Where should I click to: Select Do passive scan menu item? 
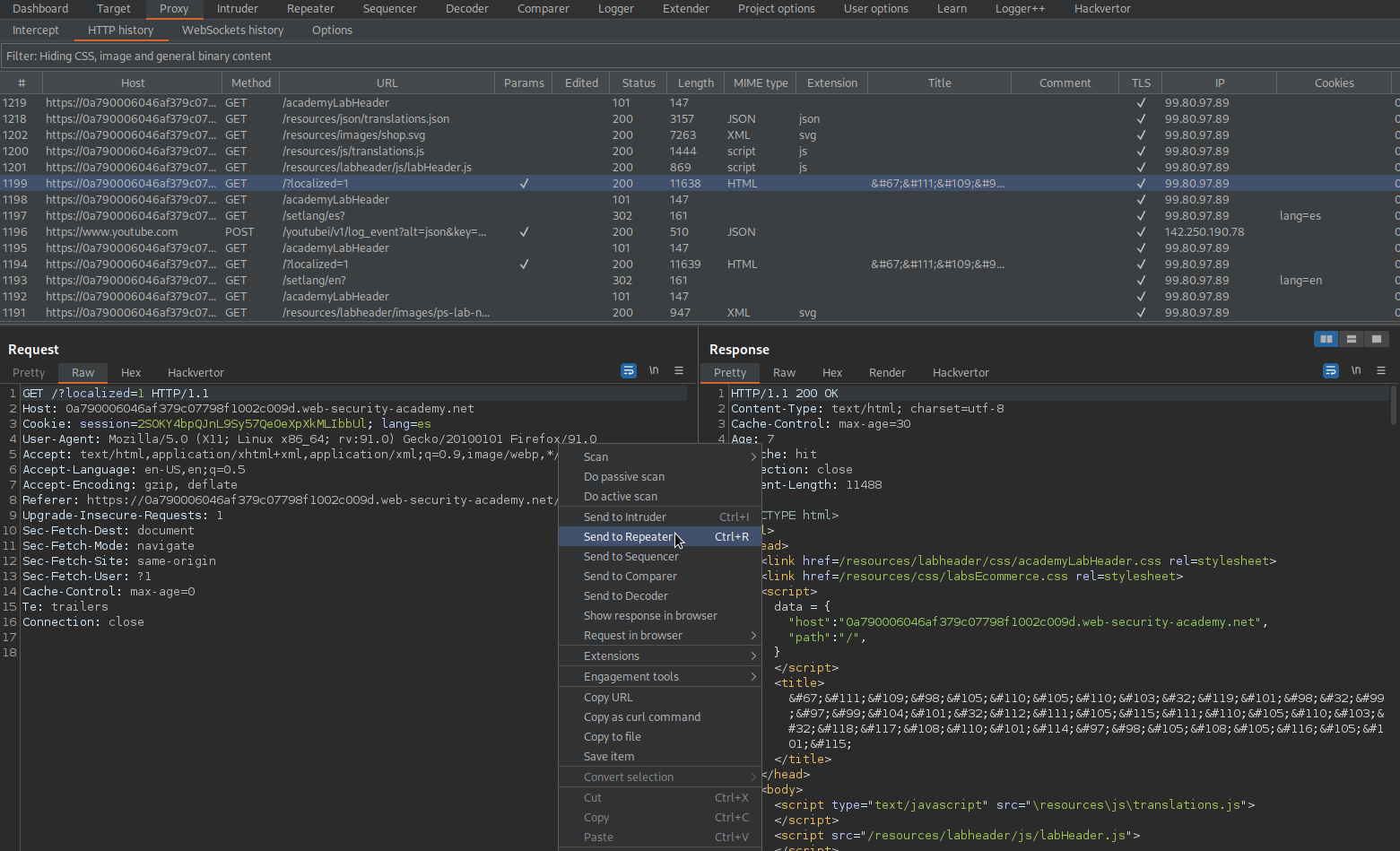[660, 477]
